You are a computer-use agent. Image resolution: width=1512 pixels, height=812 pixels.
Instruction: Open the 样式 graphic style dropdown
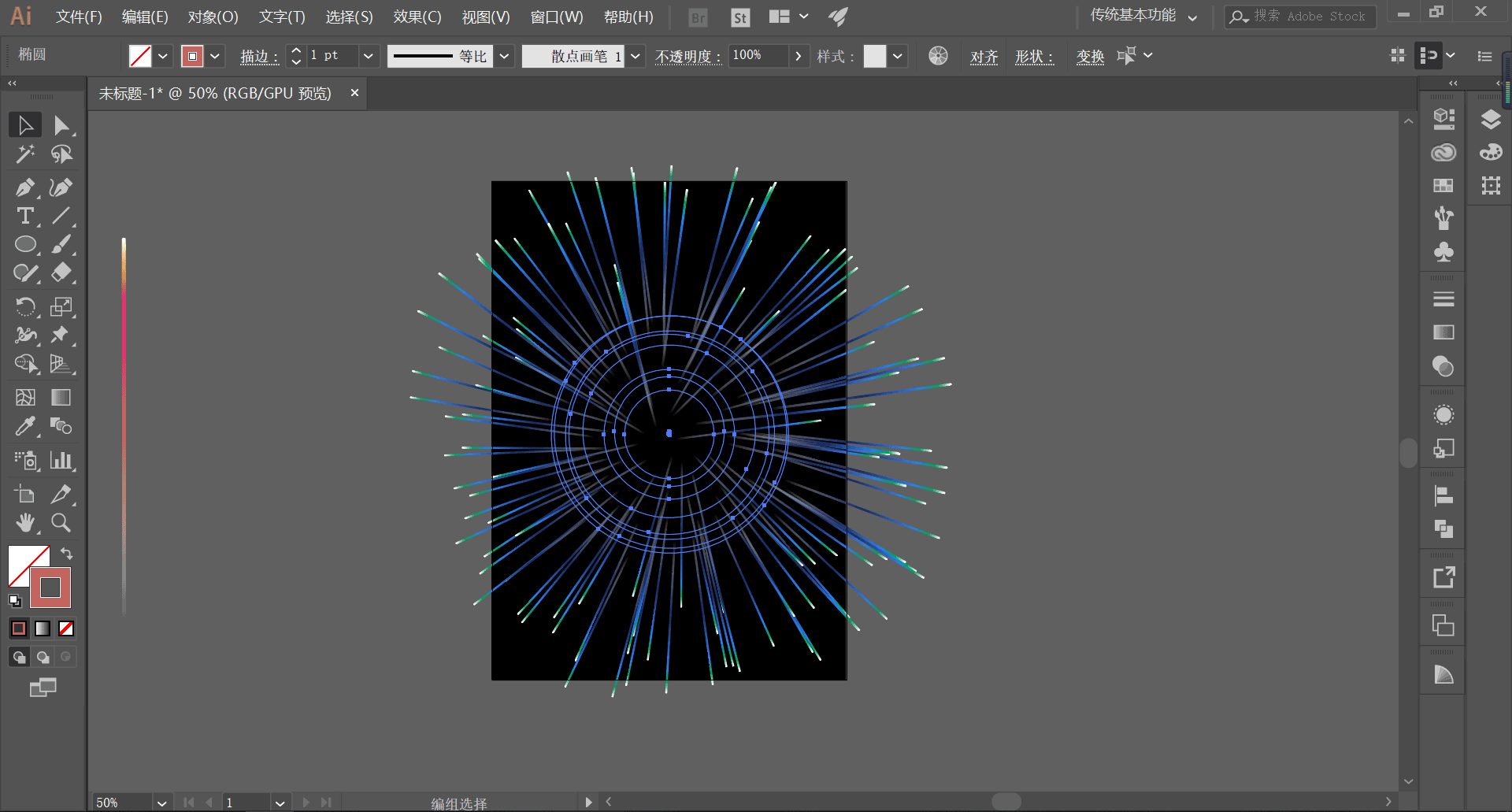point(897,57)
